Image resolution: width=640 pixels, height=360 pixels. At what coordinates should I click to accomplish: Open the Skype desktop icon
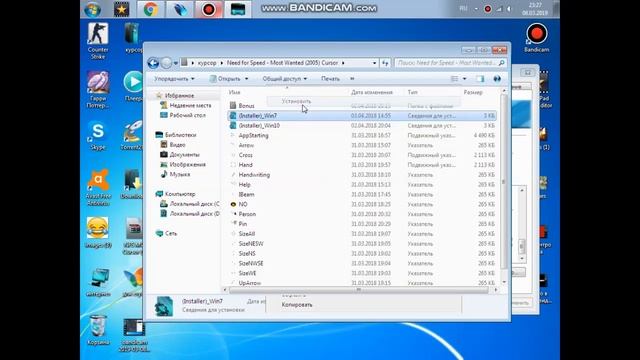(98, 136)
